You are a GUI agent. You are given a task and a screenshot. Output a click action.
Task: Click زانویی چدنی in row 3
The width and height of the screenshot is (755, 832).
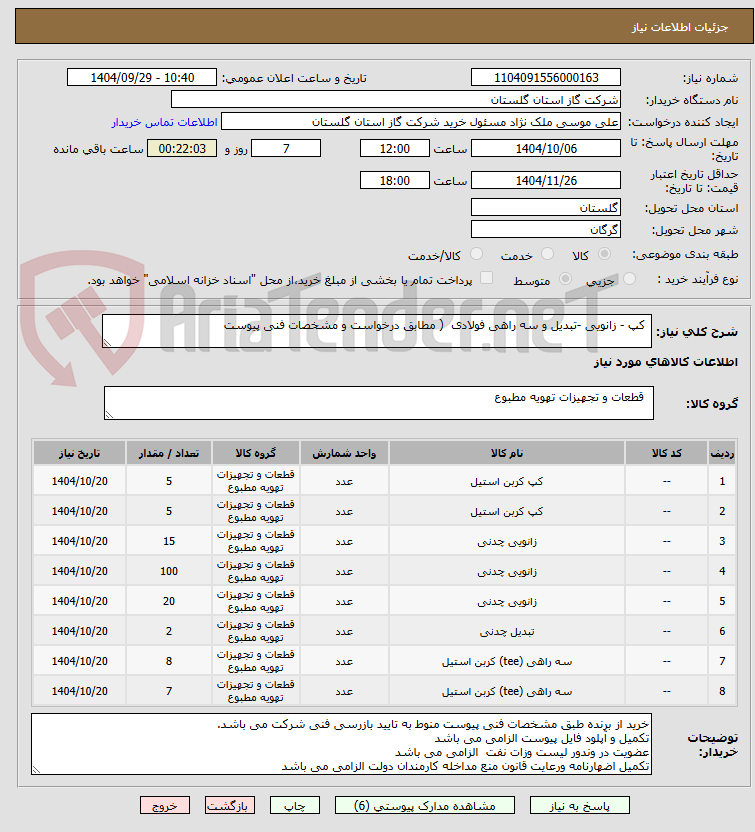507,541
